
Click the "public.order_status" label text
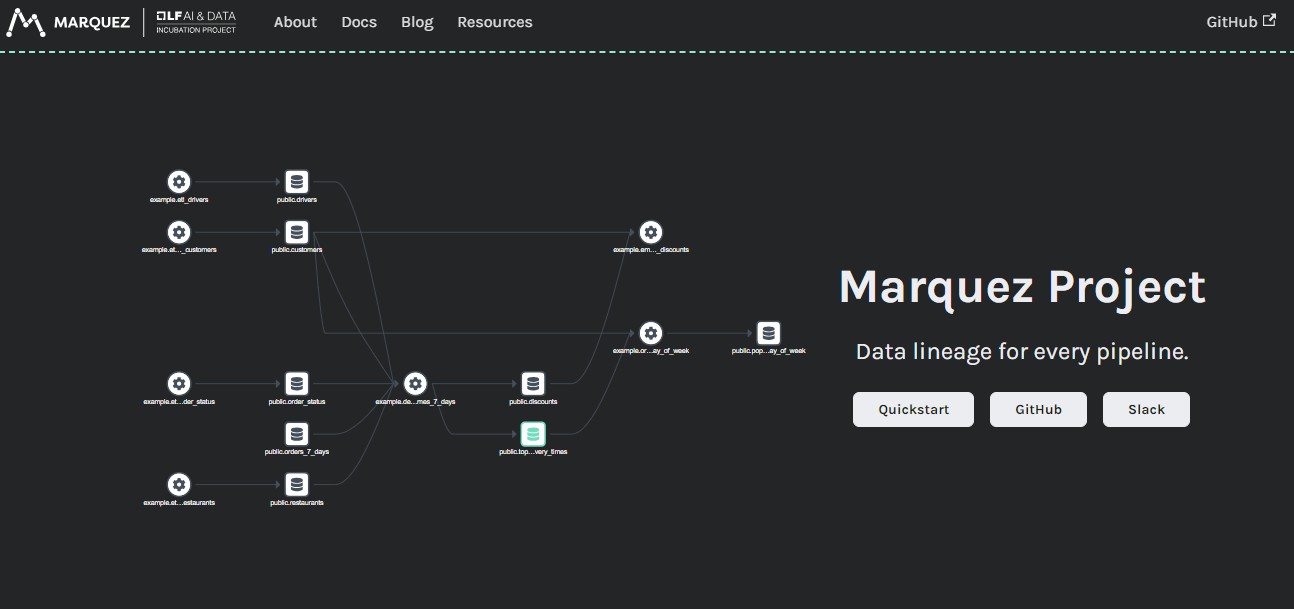point(297,402)
